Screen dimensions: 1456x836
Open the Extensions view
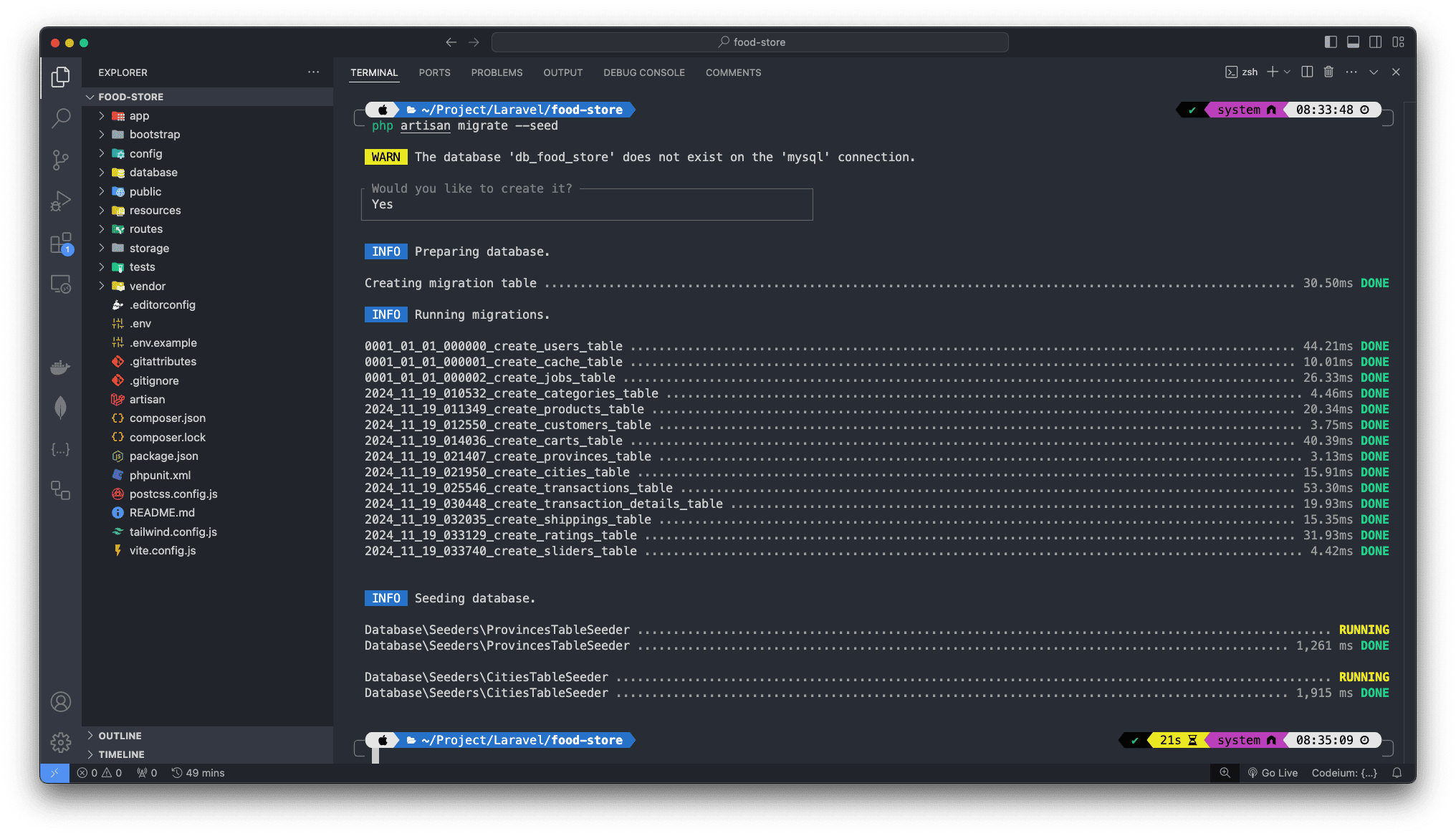click(x=61, y=244)
